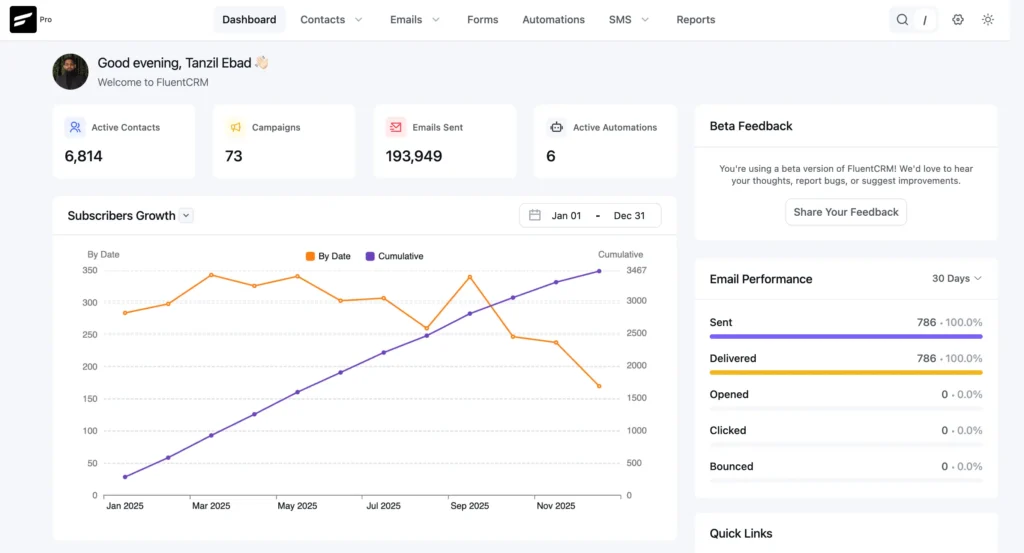Click the Emails Sent count 193,949

click(x=414, y=156)
